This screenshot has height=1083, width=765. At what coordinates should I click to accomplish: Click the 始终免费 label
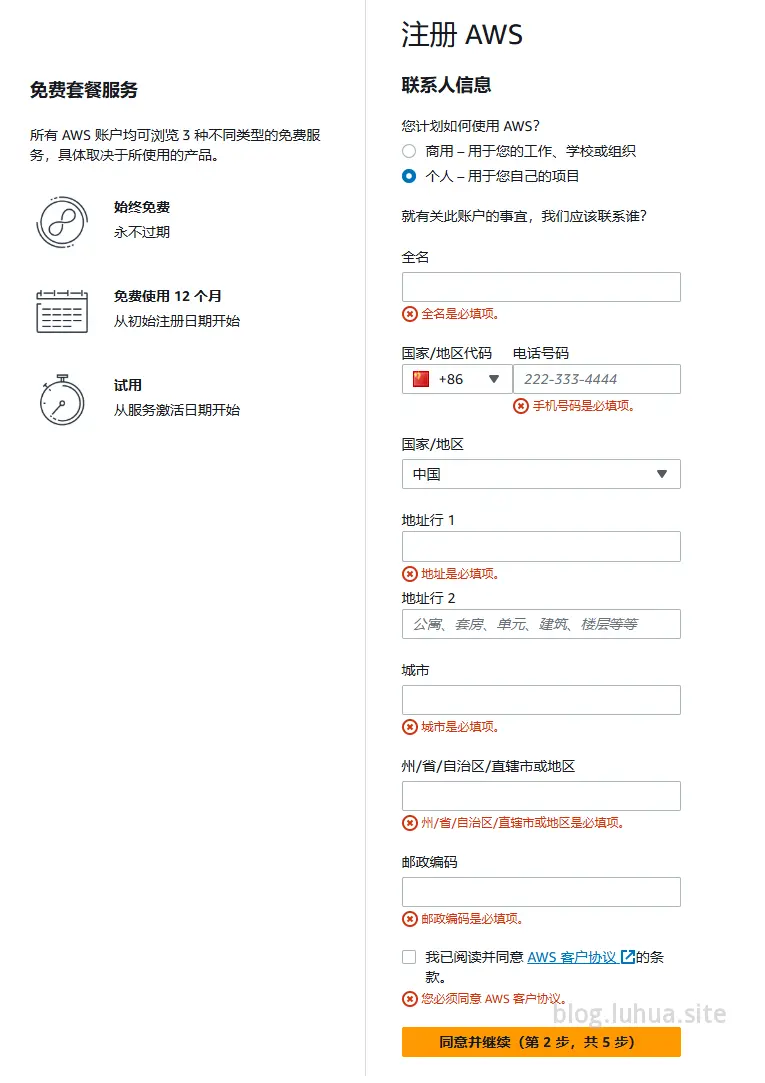(x=142, y=207)
